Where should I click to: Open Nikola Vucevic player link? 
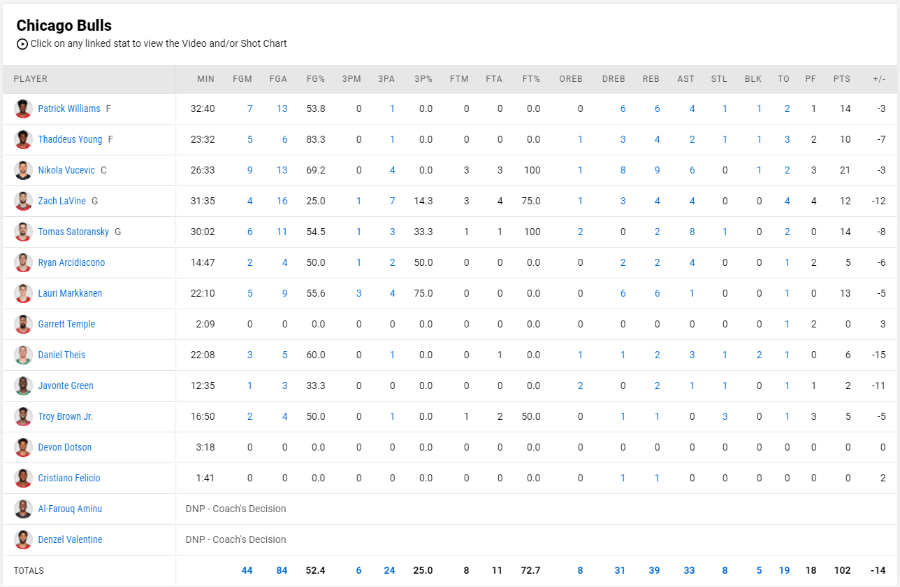point(67,170)
